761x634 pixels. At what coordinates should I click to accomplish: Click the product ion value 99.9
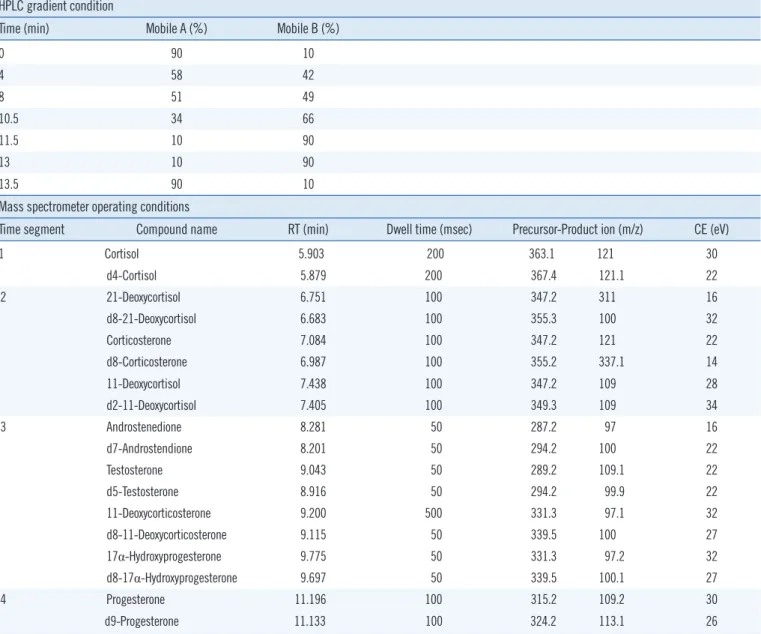click(614, 492)
